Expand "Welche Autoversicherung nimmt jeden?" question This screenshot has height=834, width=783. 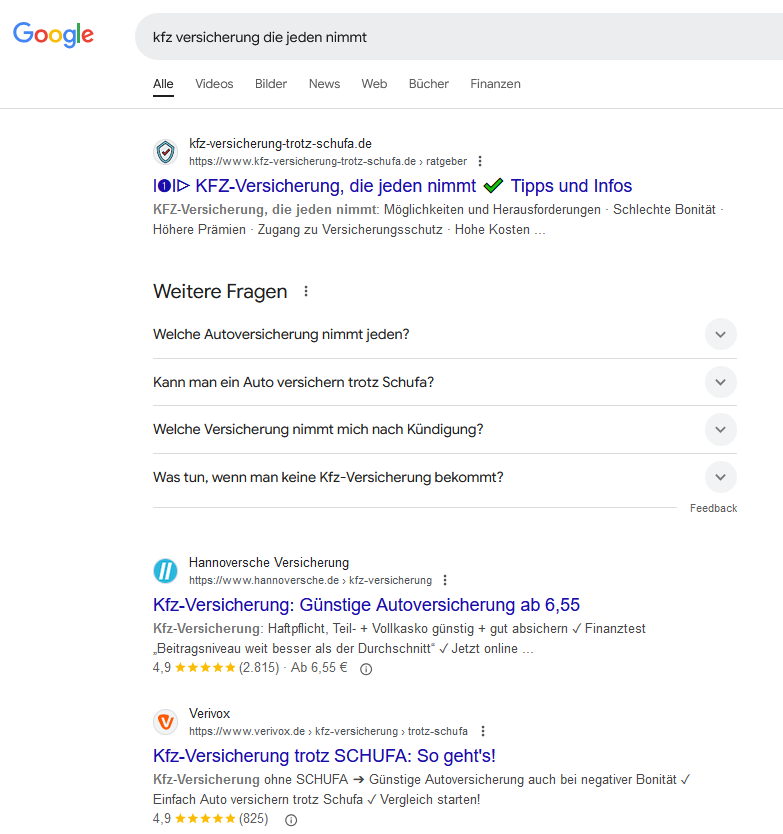(x=720, y=334)
